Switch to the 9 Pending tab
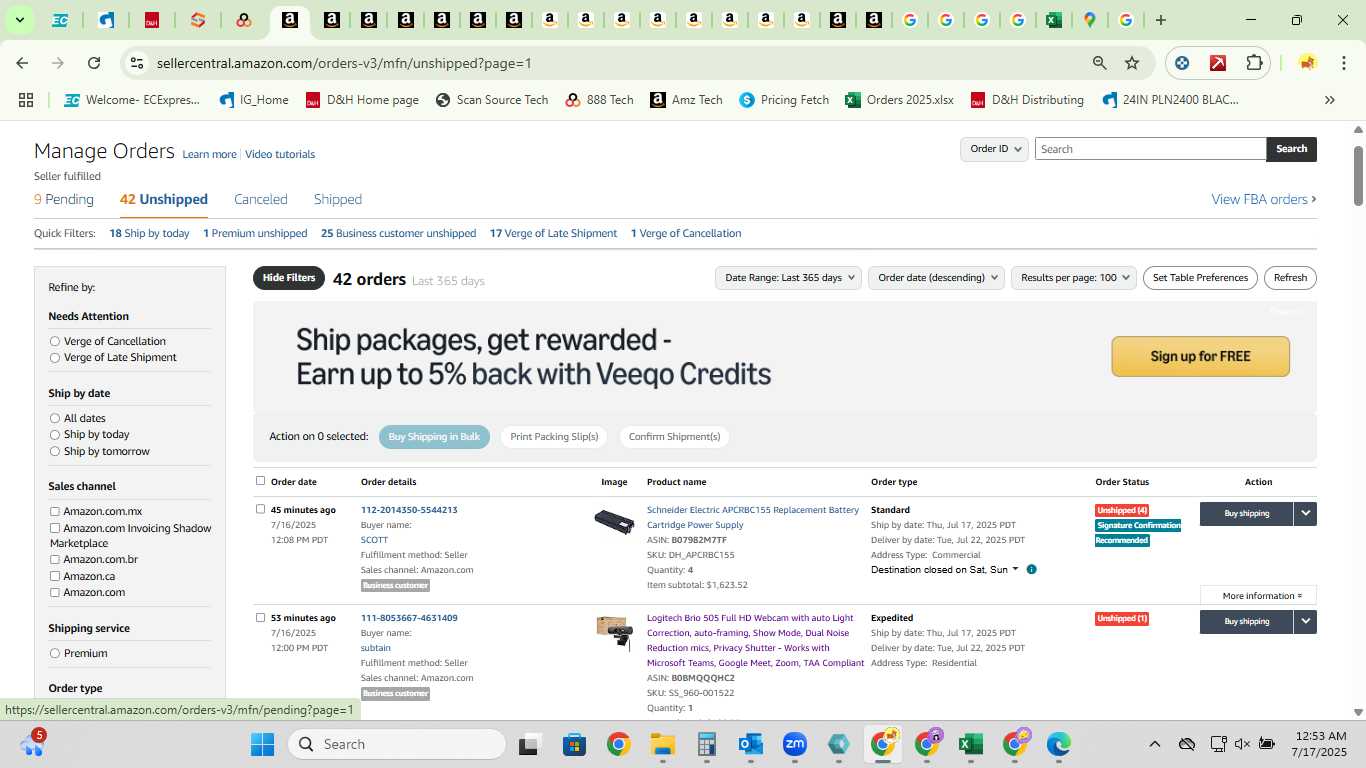The height and width of the screenshot is (768, 1366). coord(64,199)
